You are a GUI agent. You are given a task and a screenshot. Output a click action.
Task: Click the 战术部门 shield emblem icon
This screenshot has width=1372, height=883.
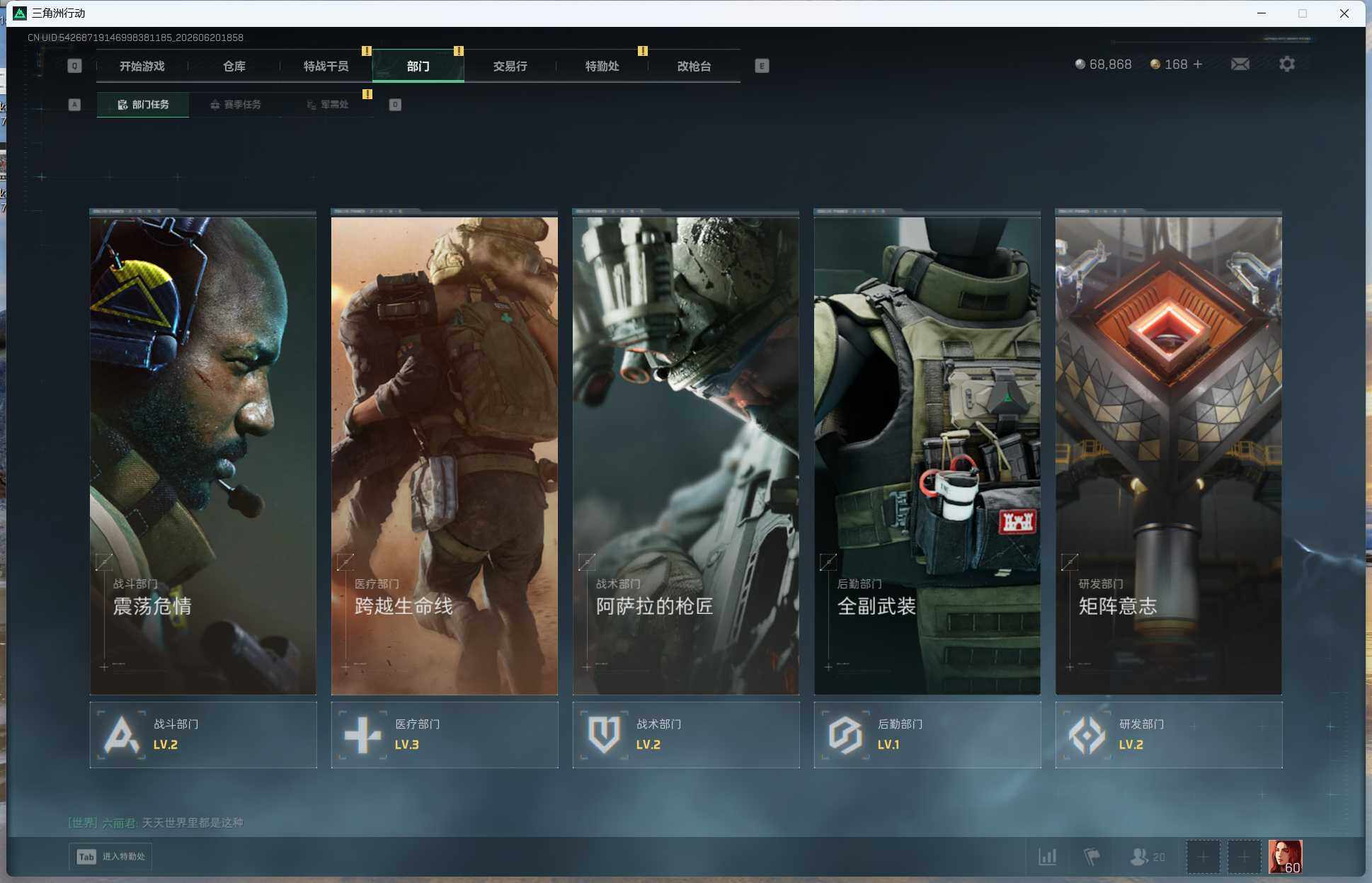(x=604, y=735)
